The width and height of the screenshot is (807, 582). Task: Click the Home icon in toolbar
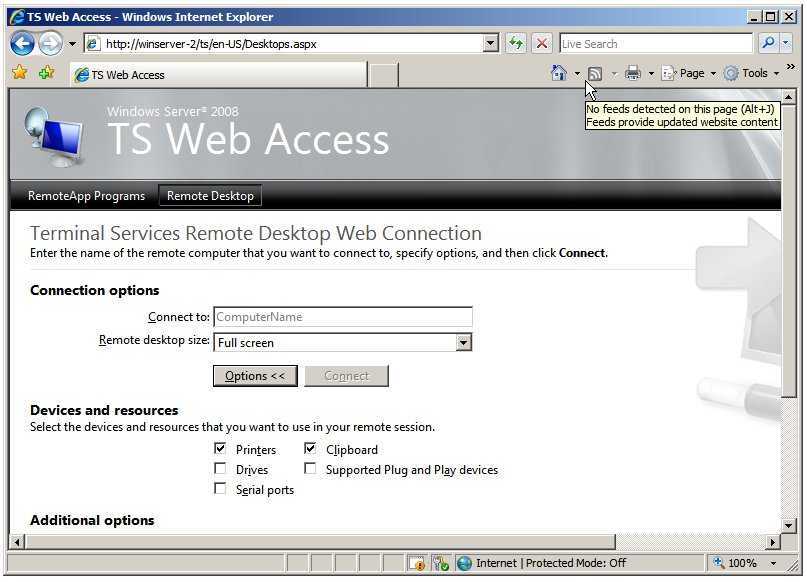559,73
